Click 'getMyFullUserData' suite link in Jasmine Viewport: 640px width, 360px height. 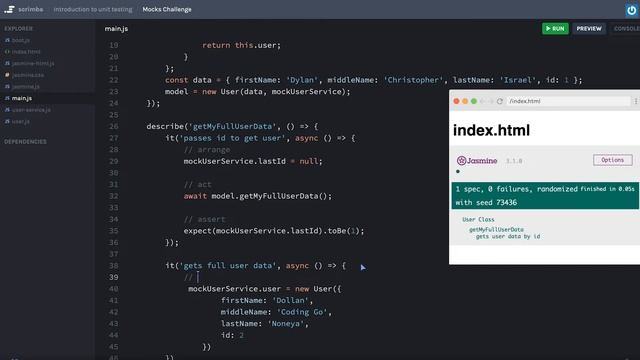(x=496, y=229)
